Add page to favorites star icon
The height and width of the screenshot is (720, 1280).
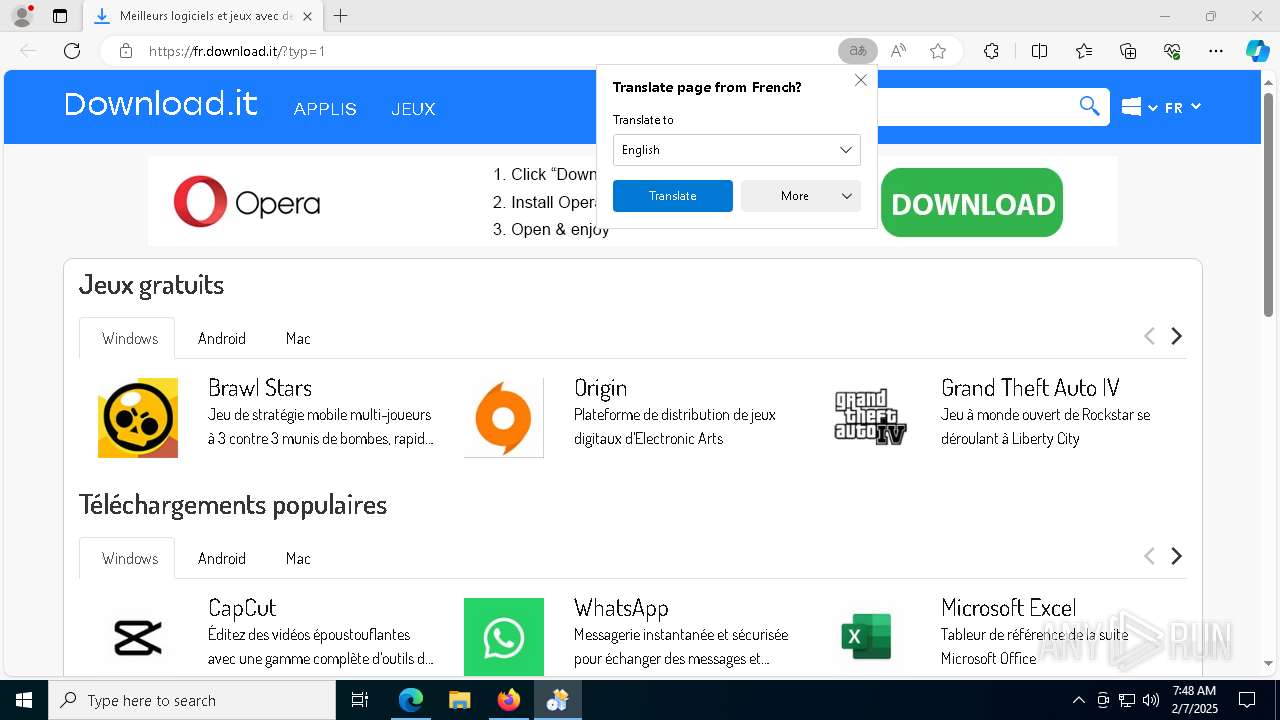click(x=938, y=51)
